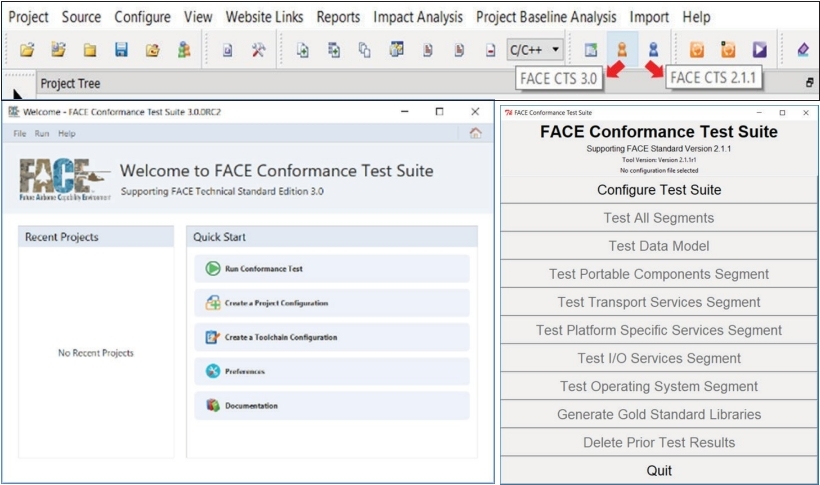Open the Source menu
This screenshot has width=820, height=485.
pos(81,17)
